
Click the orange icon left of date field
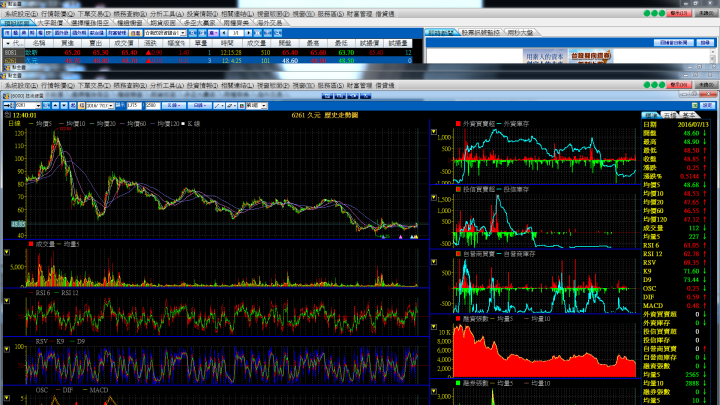pyautogui.click(x=81, y=106)
